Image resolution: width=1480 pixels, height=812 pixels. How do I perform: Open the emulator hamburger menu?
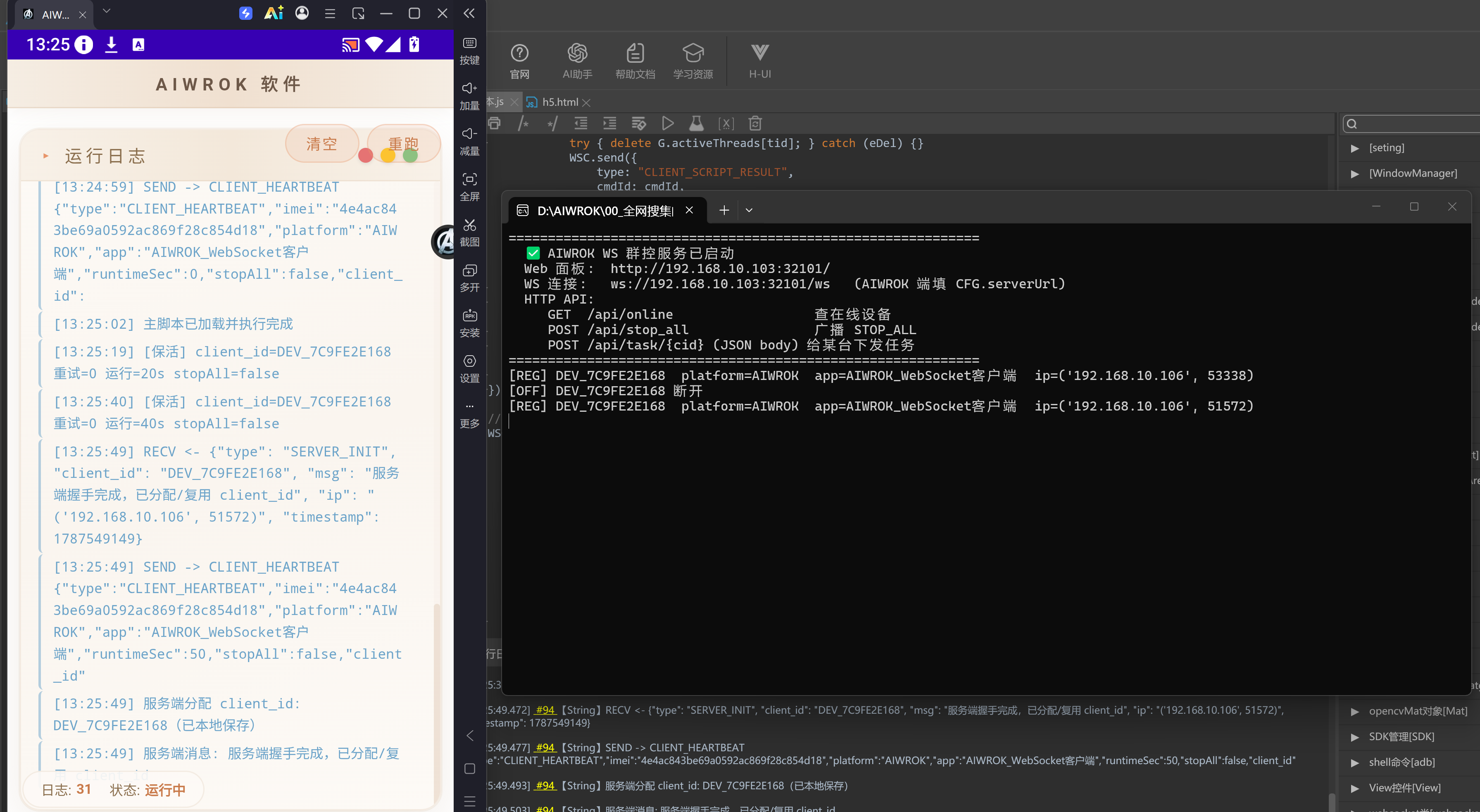pyautogui.click(x=330, y=13)
